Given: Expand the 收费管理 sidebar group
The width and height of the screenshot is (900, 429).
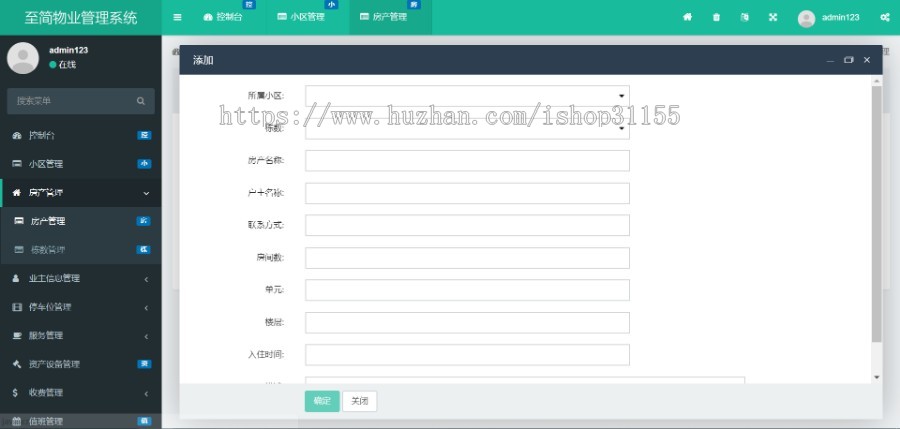Looking at the screenshot, I should pos(80,393).
